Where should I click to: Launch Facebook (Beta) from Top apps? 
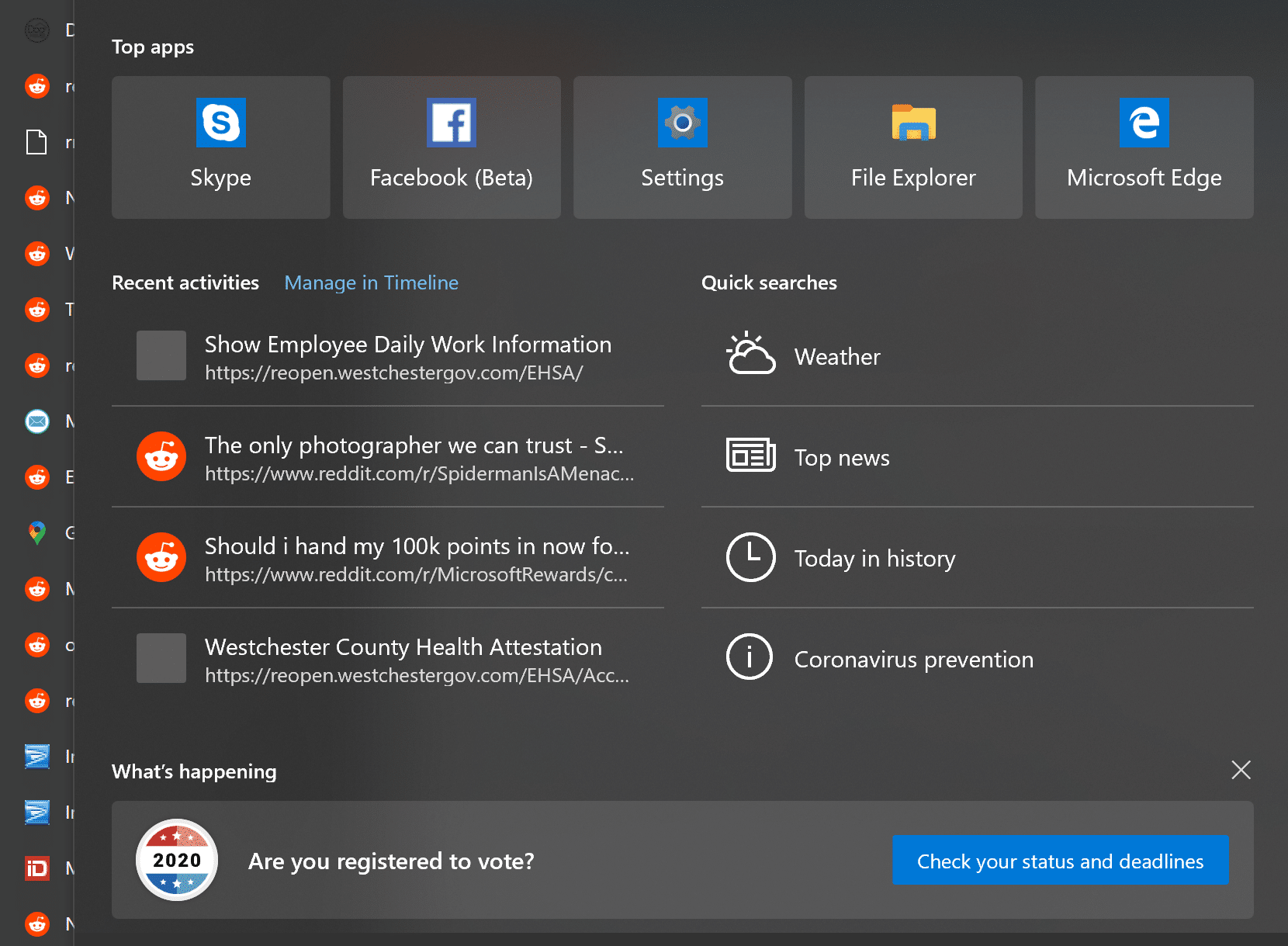(452, 147)
